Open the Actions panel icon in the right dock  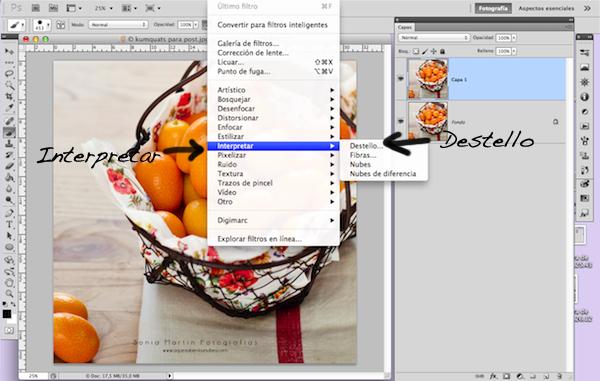(x=584, y=126)
